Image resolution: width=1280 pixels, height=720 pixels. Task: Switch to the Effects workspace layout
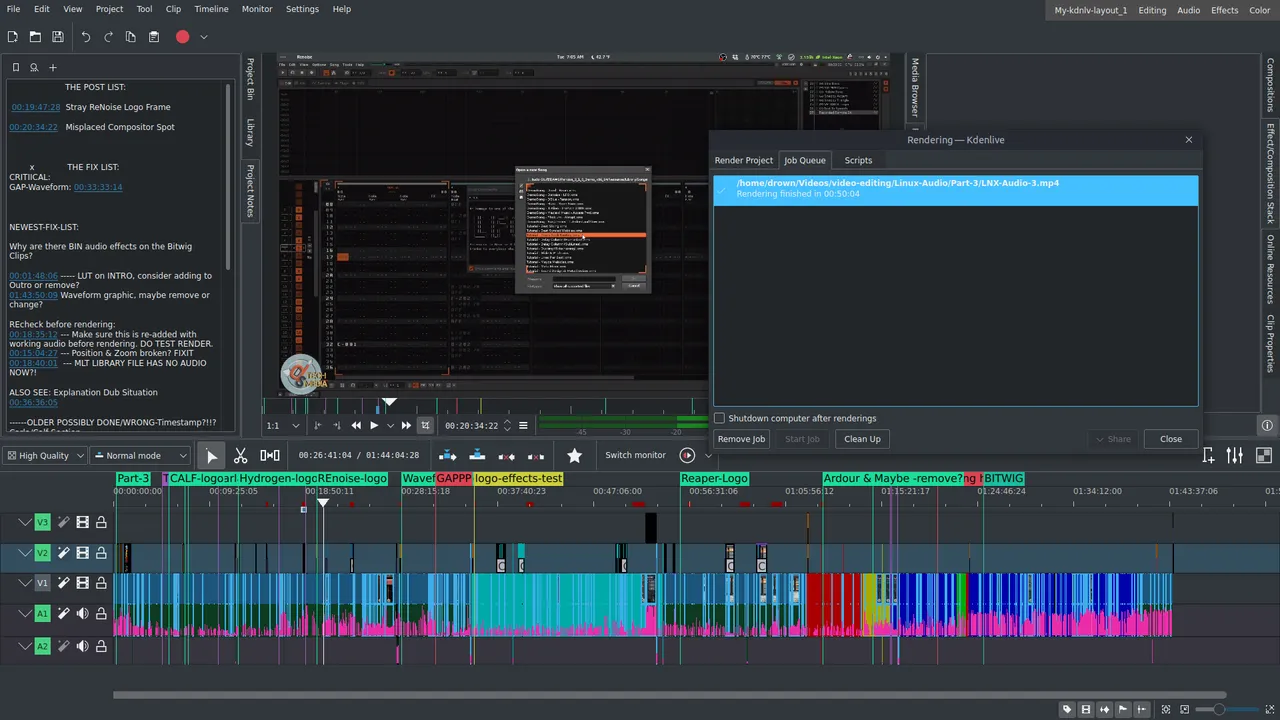1224,10
